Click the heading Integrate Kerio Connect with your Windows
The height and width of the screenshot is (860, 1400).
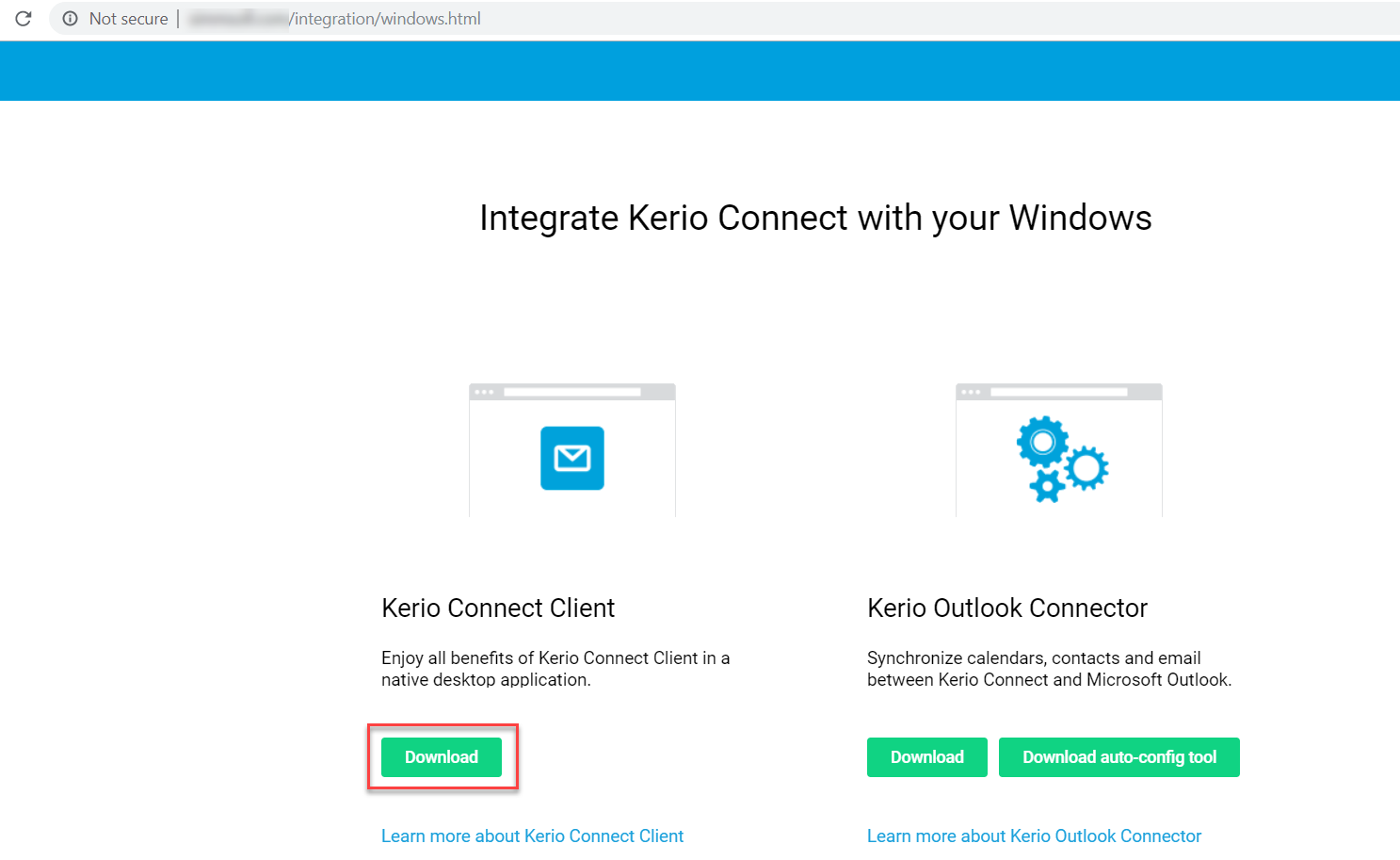click(815, 219)
